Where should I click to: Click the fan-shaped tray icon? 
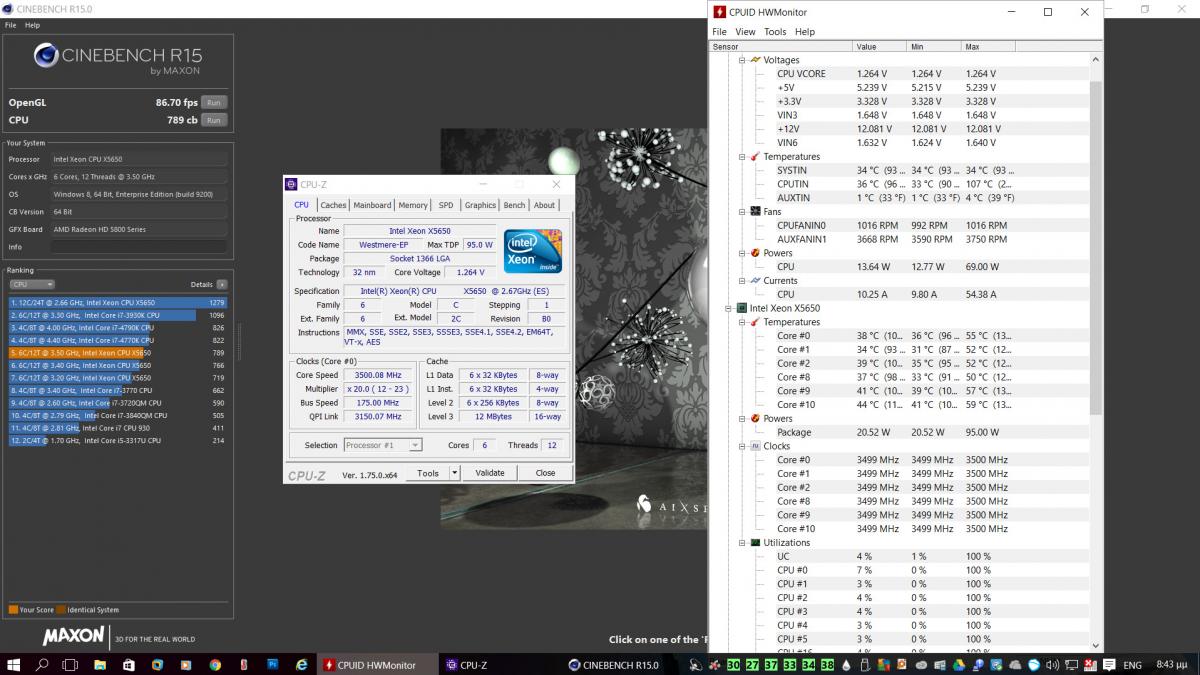tap(714, 665)
